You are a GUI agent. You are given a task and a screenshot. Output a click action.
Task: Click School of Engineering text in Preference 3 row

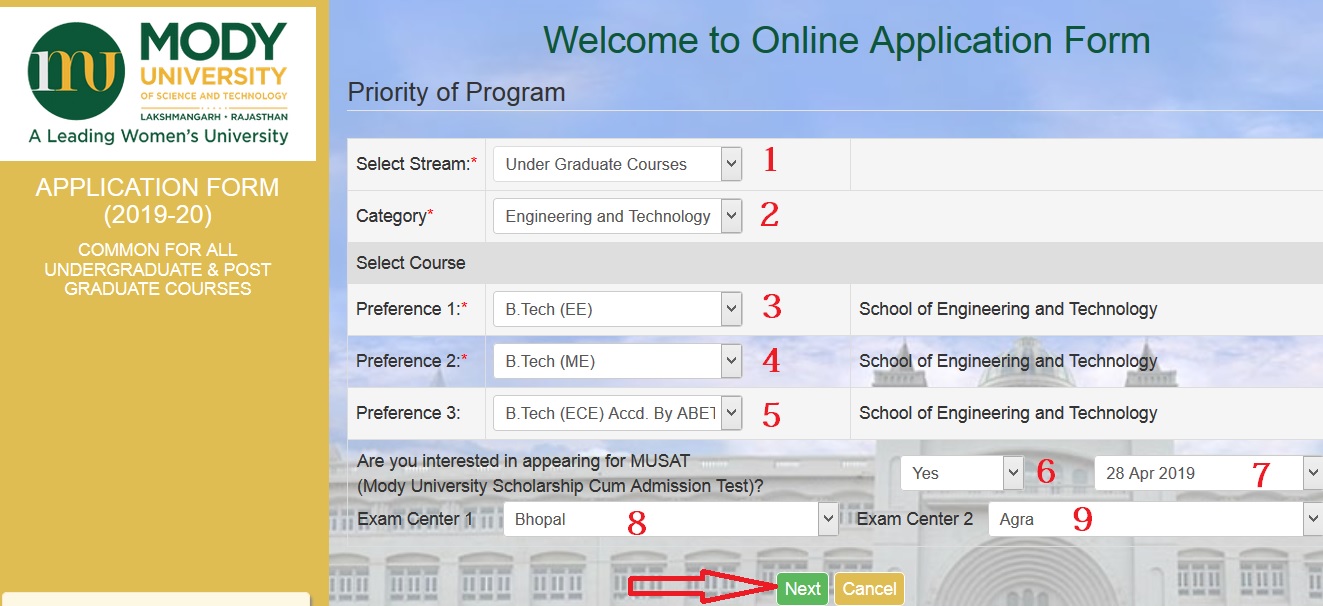click(x=1008, y=413)
